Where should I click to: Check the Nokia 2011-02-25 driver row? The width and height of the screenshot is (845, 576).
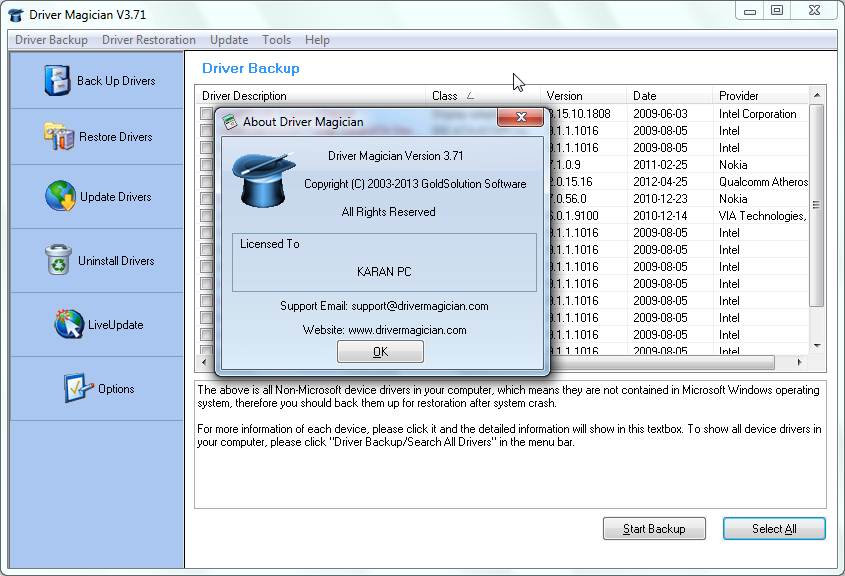coord(206,164)
